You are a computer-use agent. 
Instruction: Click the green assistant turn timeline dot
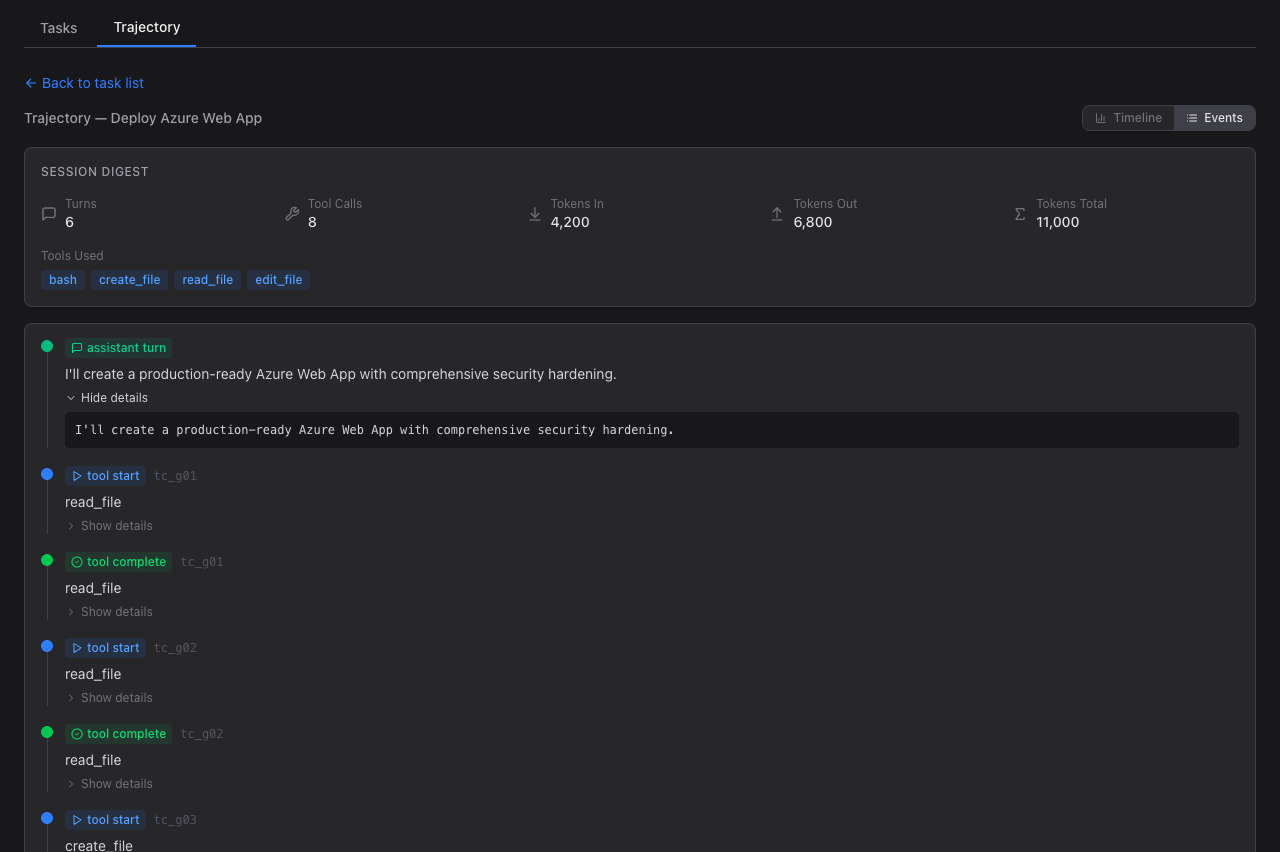click(x=47, y=346)
